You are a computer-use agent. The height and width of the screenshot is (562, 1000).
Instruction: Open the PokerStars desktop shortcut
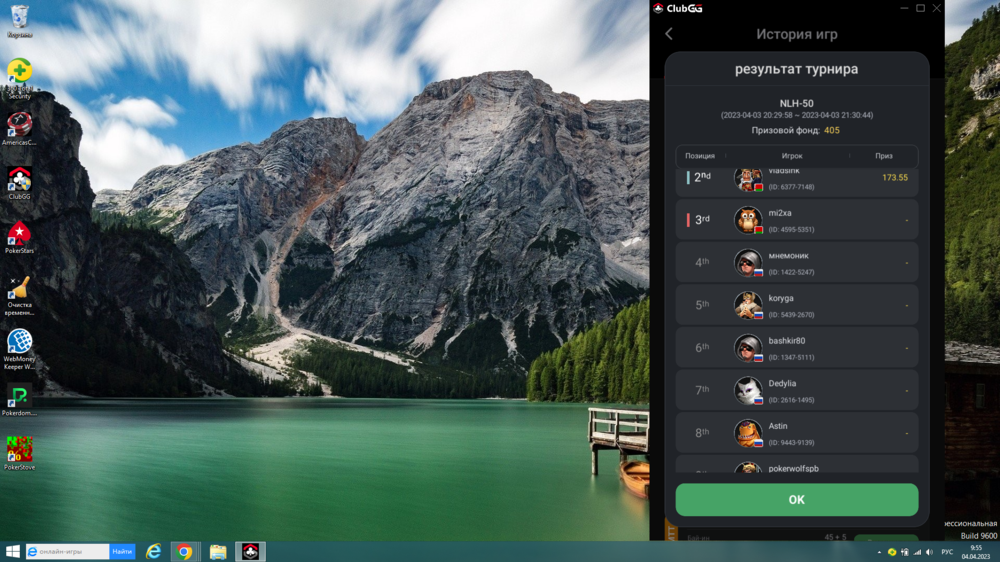[19, 234]
